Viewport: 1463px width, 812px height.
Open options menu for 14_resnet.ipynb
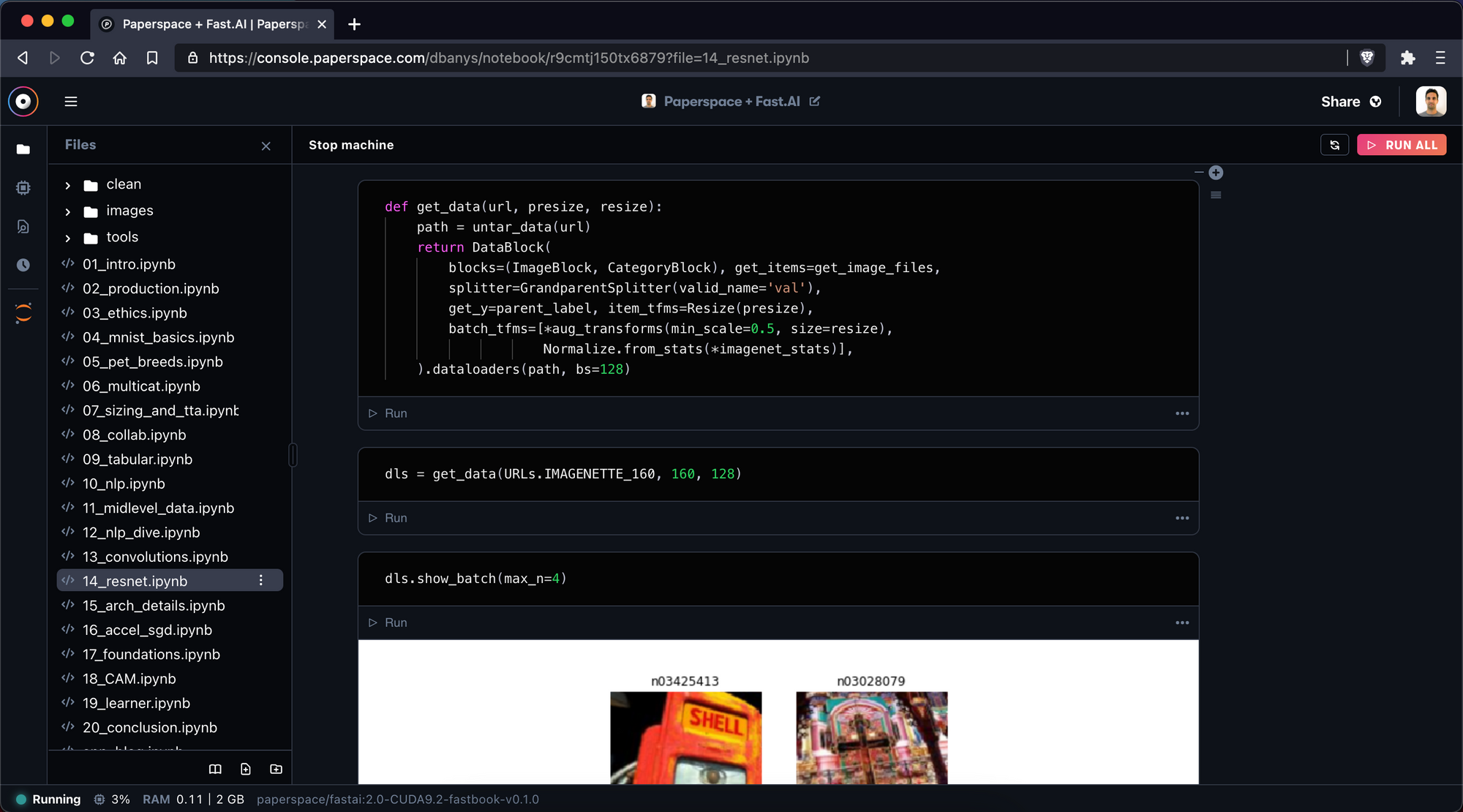261,580
